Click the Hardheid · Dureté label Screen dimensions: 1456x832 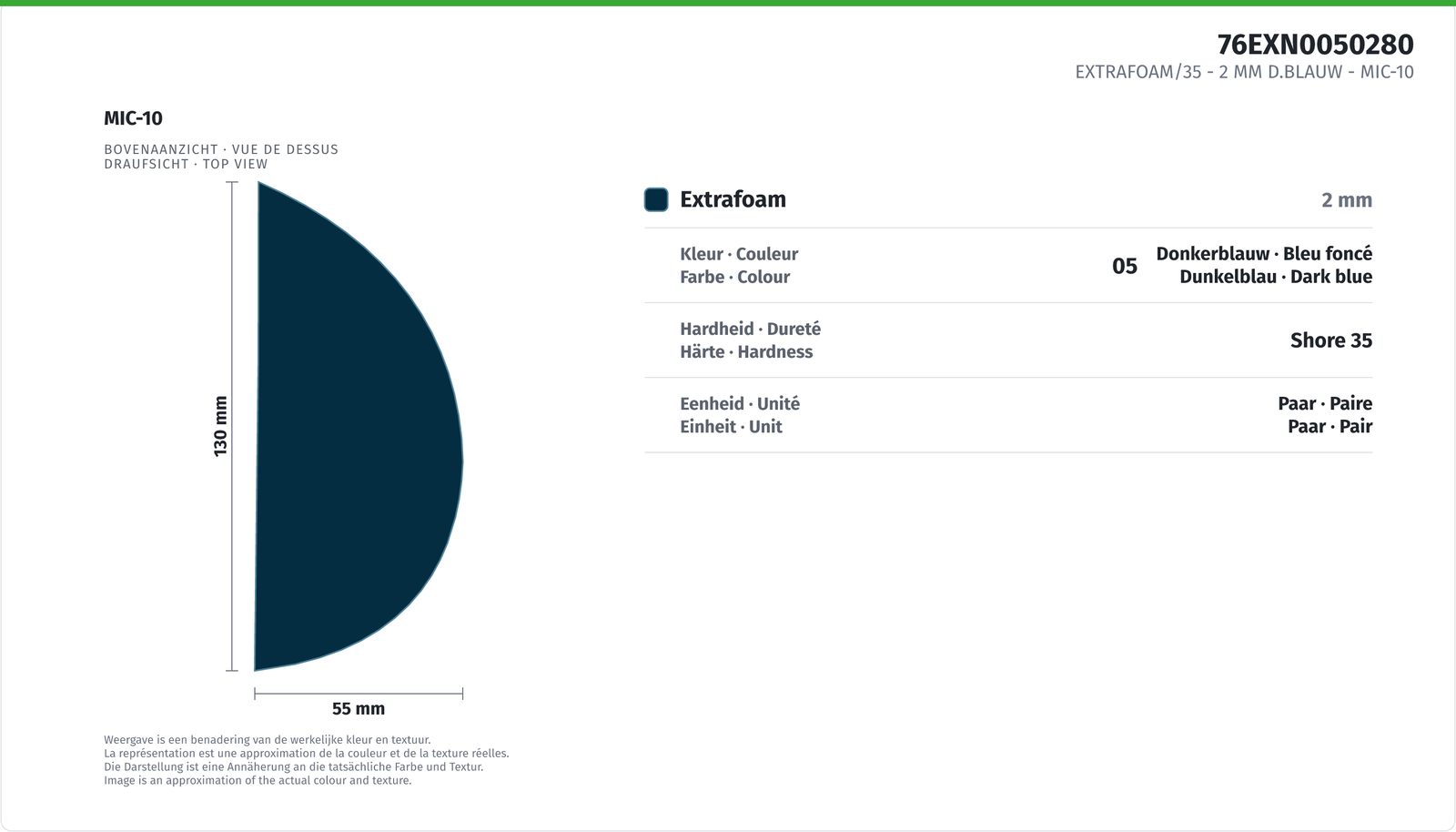click(750, 329)
